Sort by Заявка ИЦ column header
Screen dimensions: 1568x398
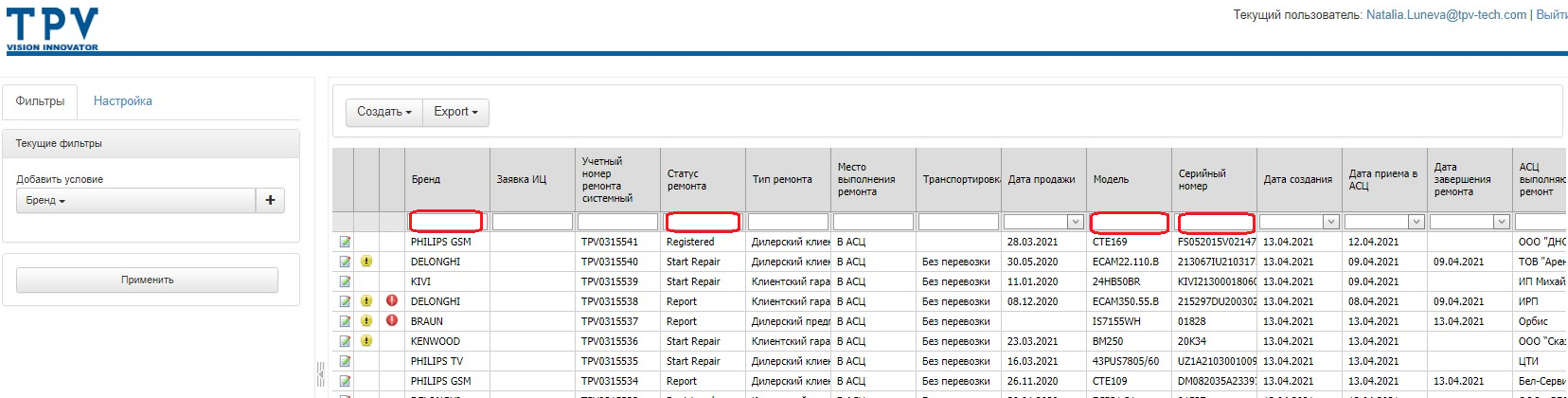coord(532,179)
